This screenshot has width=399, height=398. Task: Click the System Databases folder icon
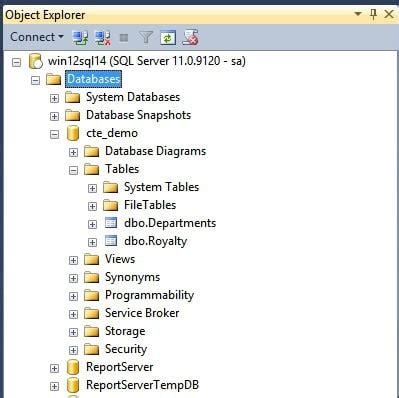[73, 97]
